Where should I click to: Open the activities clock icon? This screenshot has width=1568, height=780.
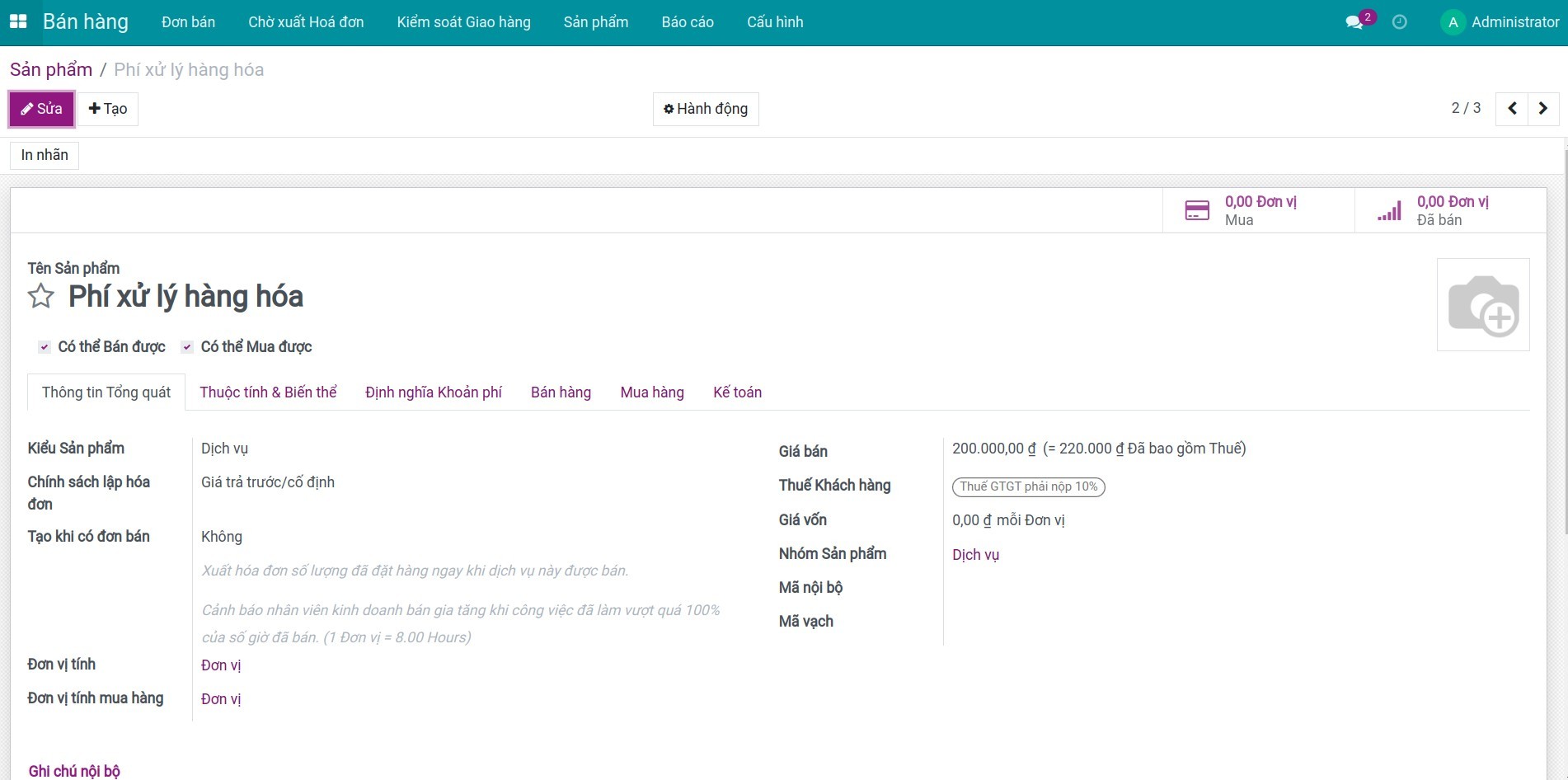(x=1399, y=22)
